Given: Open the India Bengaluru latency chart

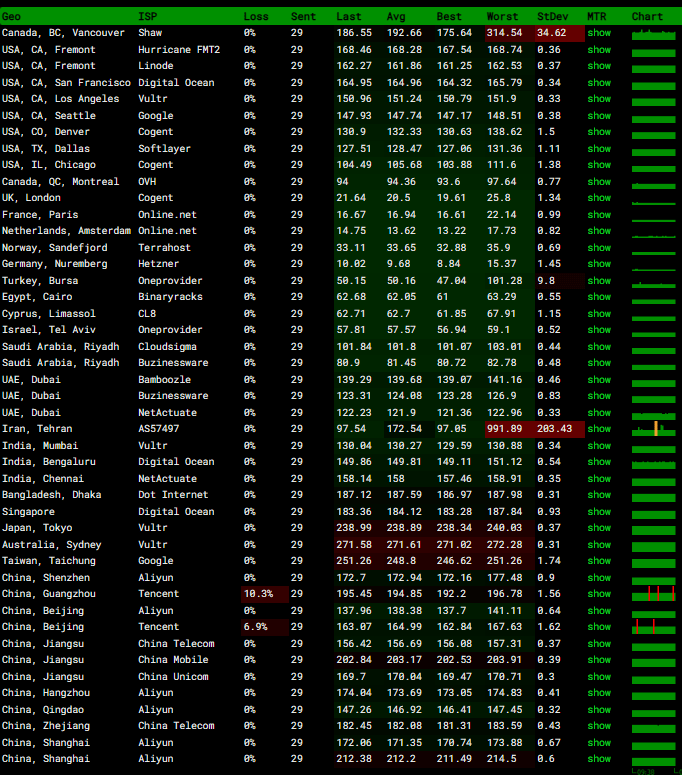Looking at the screenshot, I should [653, 464].
